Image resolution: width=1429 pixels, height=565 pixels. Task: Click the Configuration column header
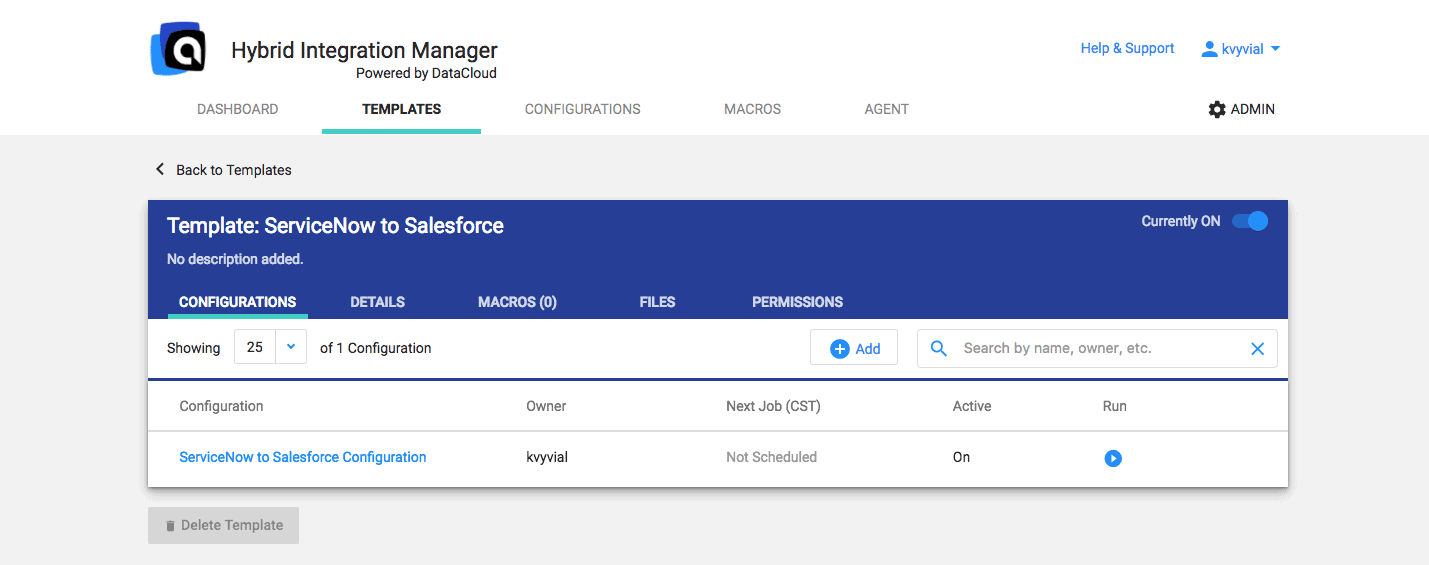pyautogui.click(x=221, y=406)
